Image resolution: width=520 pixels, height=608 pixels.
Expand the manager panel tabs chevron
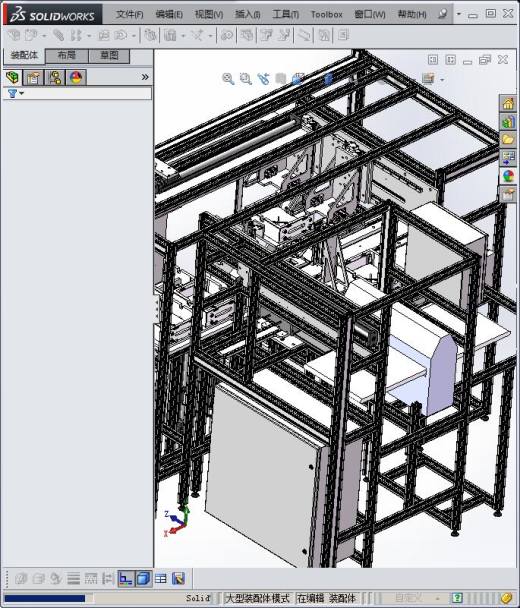point(145,77)
